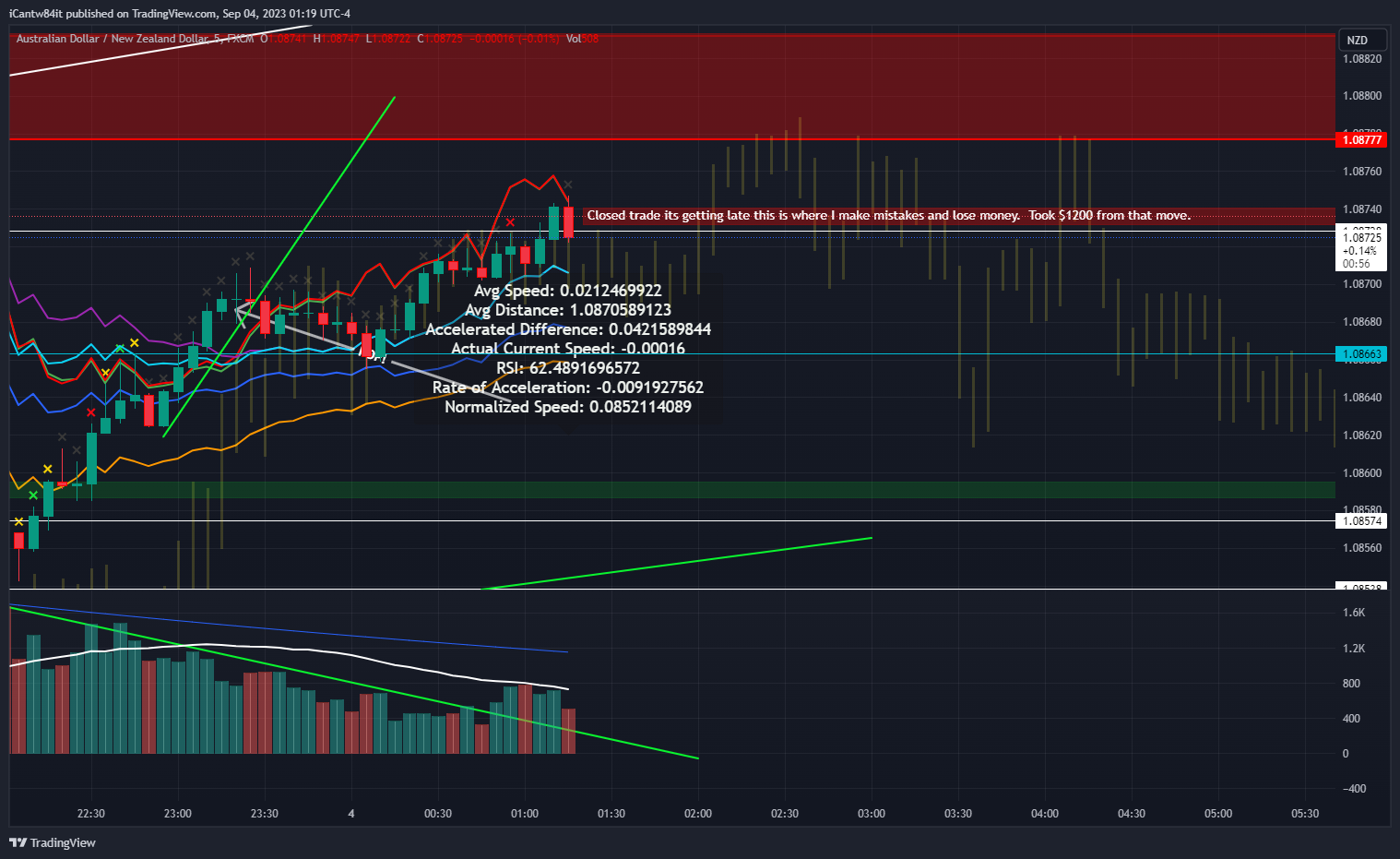Select the Vol 508 indicator label
Viewport: 1400px width, 859px height.
pyautogui.click(x=582, y=39)
